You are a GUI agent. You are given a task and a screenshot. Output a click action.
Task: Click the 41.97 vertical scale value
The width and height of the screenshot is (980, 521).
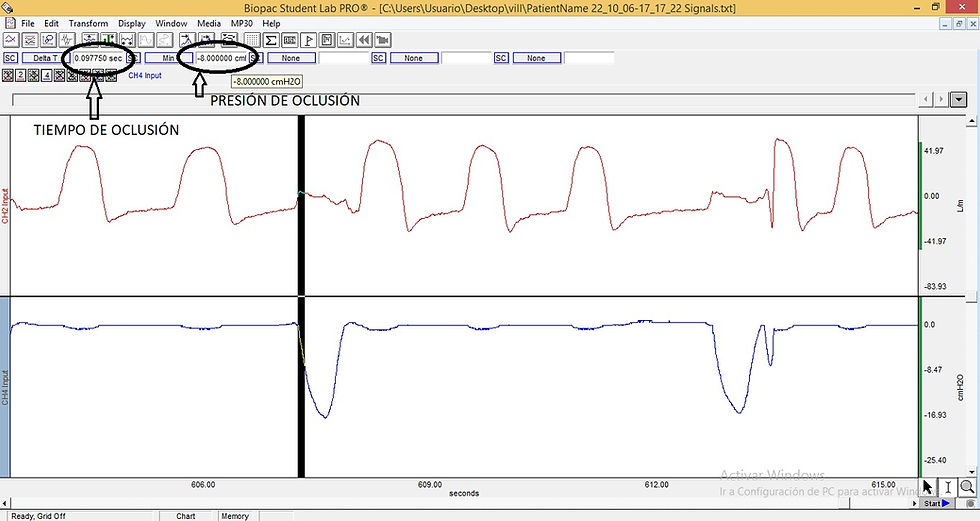934,151
